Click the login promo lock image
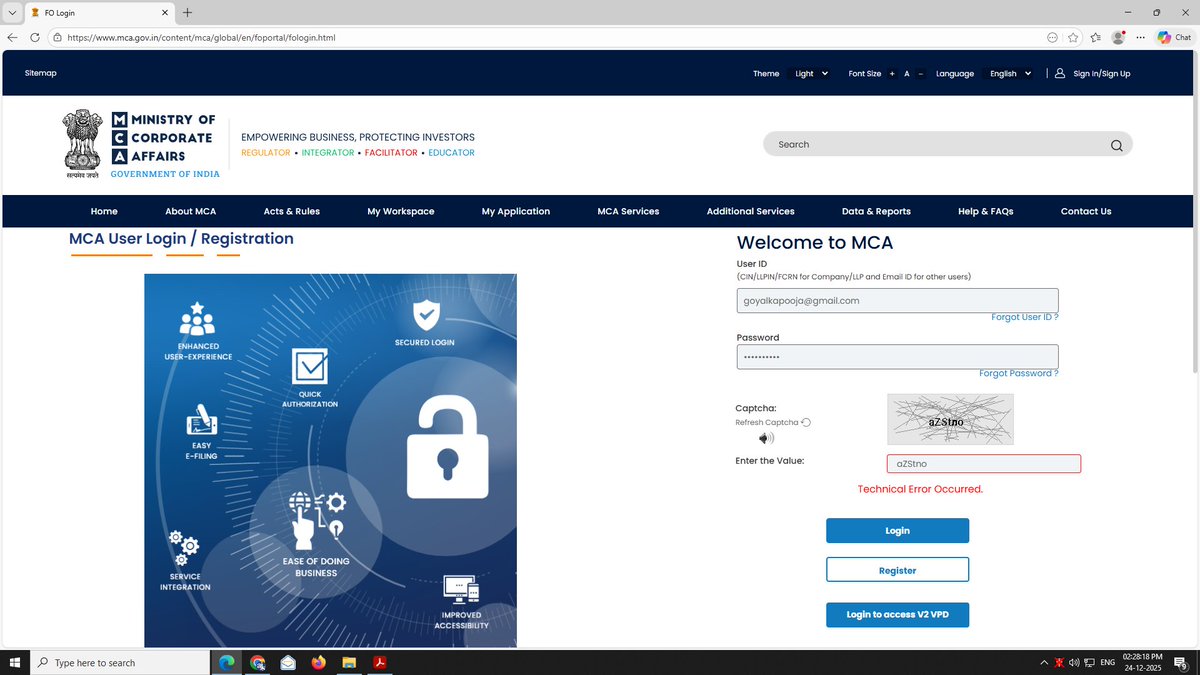This screenshot has height=675, width=1200. (330, 460)
